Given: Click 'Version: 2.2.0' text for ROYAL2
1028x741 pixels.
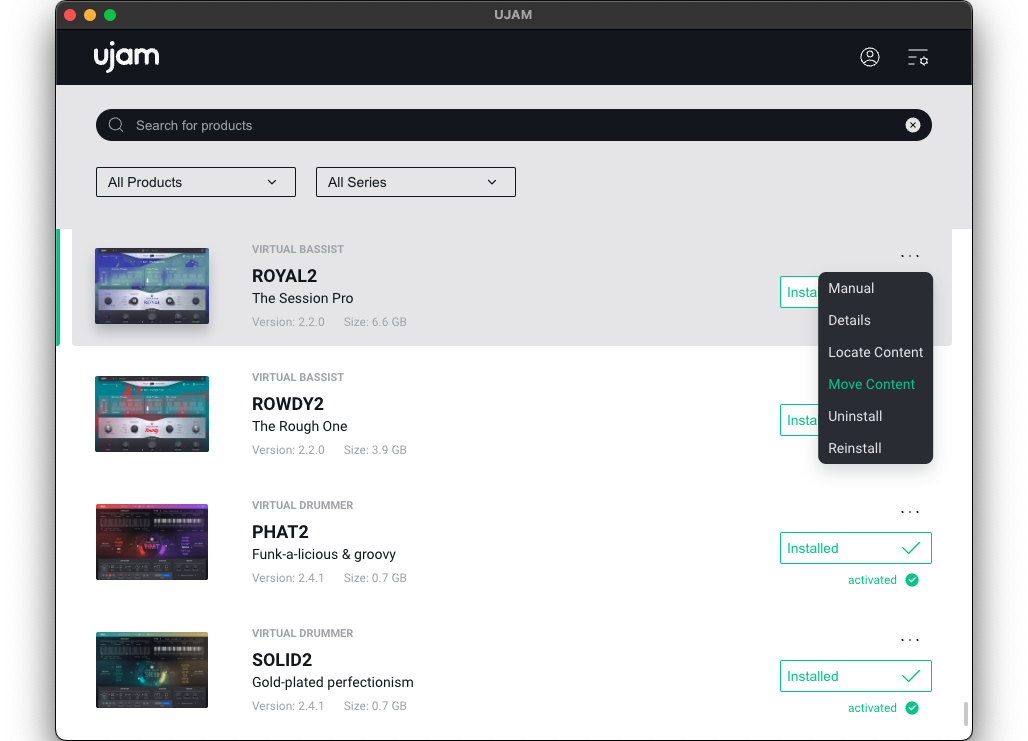Looking at the screenshot, I should pos(288,322).
